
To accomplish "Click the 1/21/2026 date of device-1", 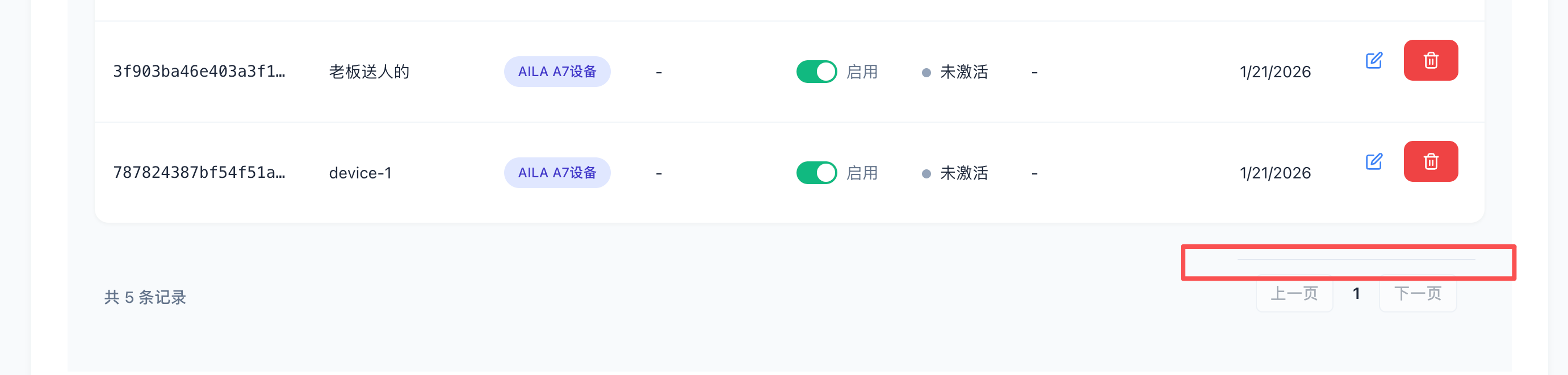I will pos(1274,173).
